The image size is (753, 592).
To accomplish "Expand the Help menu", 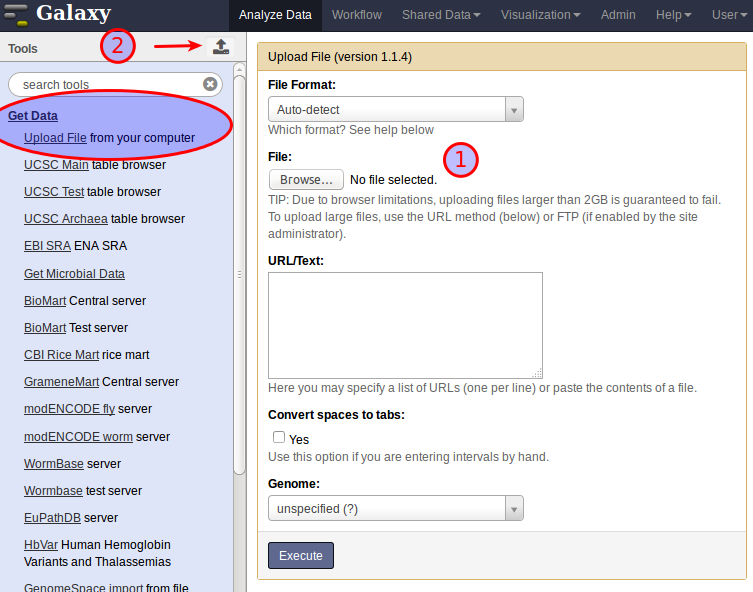I will [673, 15].
